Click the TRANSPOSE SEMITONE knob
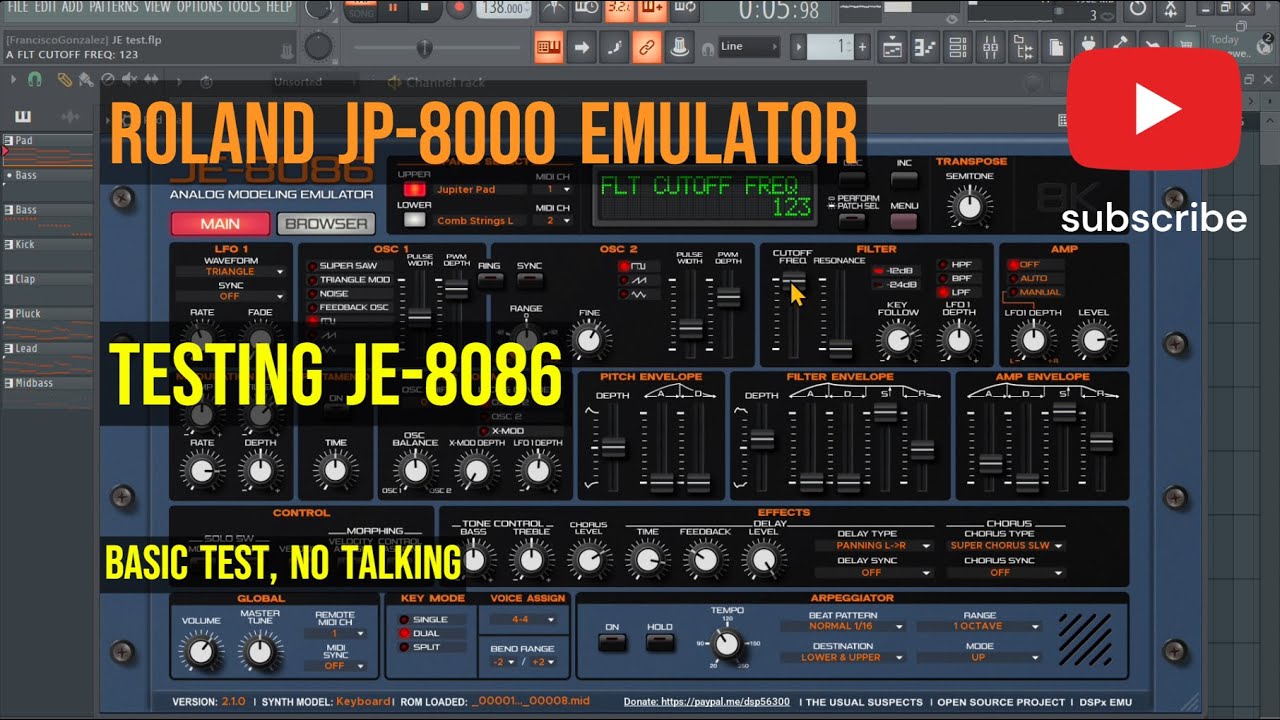Viewport: 1280px width, 720px height. point(969,206)
